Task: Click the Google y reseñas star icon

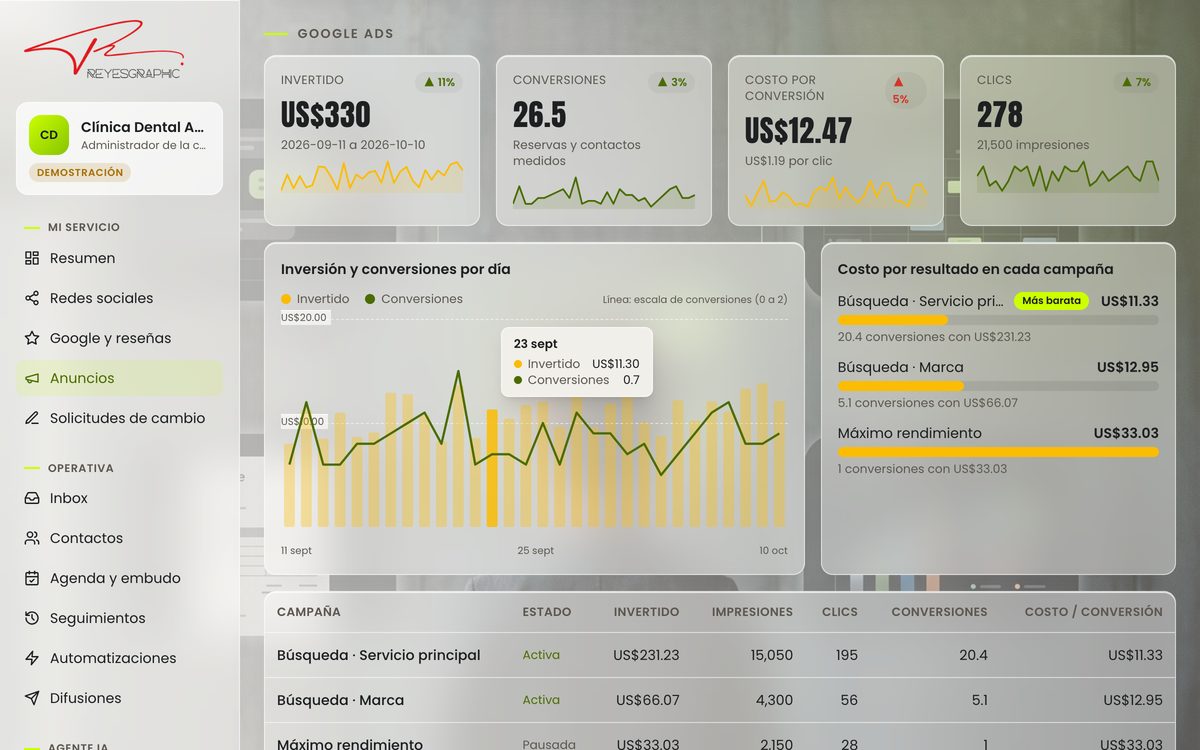Action: [x=32, y=338]
